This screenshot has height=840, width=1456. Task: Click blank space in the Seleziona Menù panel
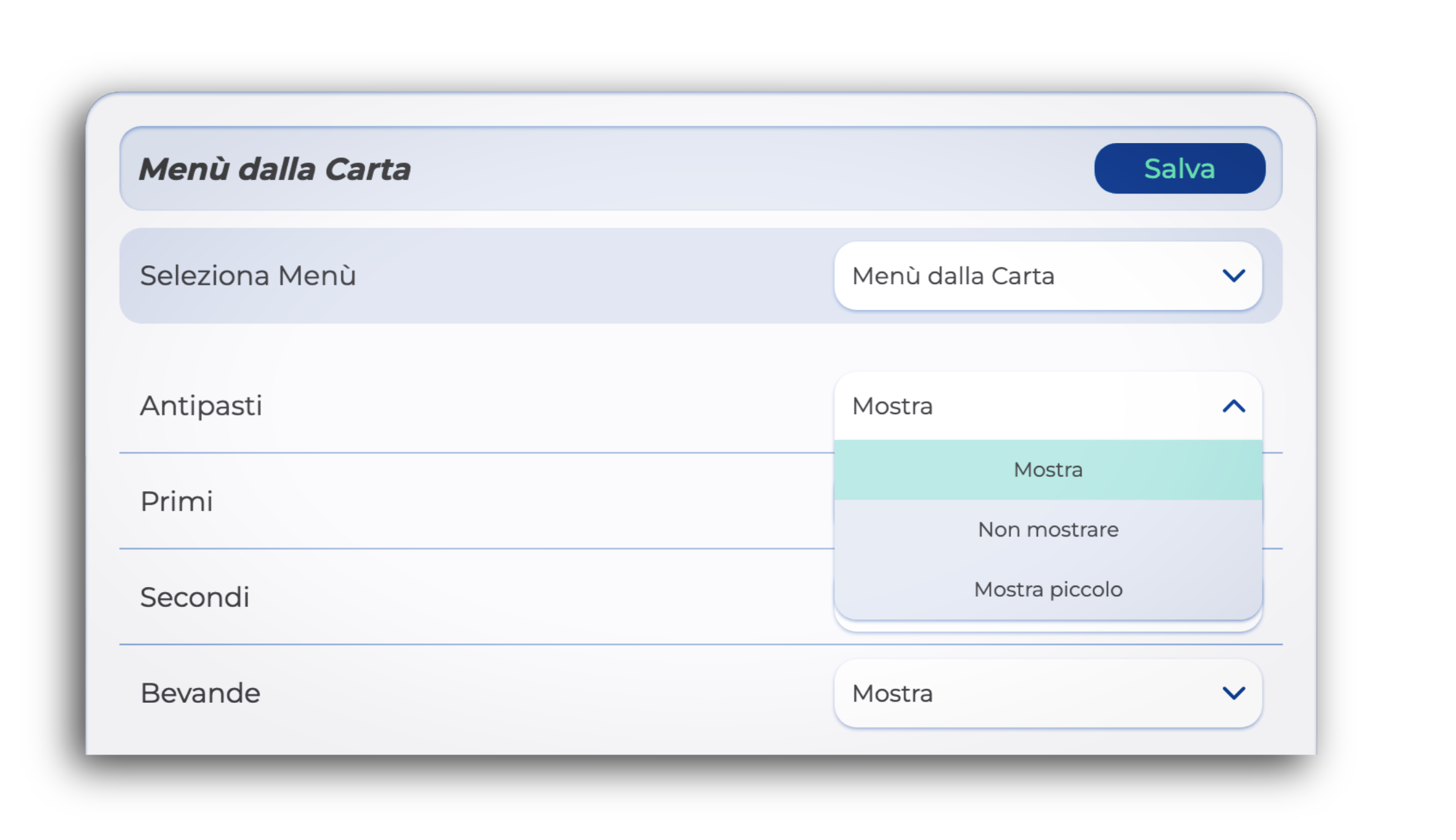[x=582, y=276]
